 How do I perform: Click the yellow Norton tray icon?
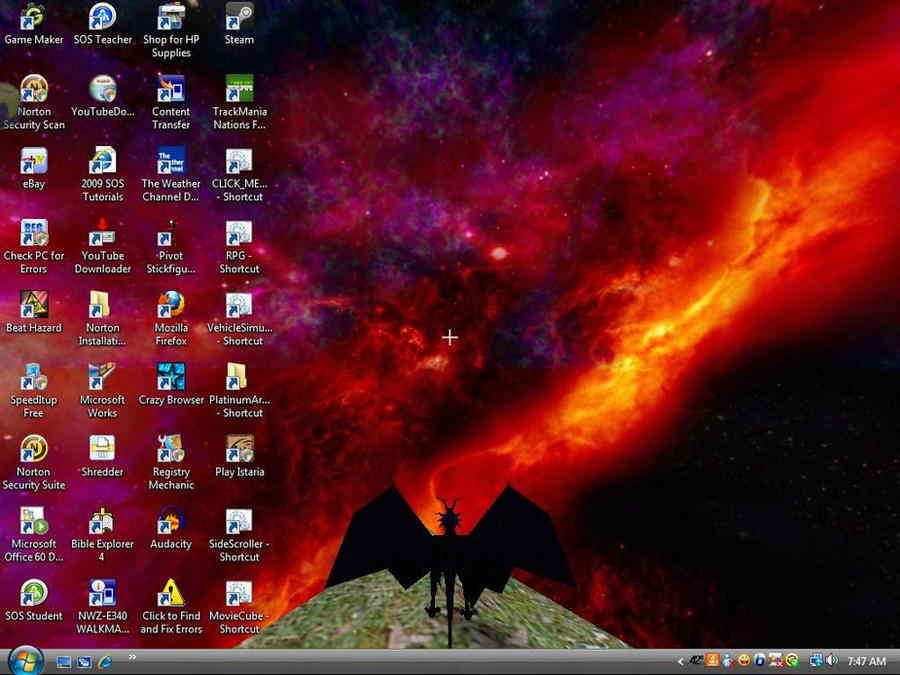(792, 661)
